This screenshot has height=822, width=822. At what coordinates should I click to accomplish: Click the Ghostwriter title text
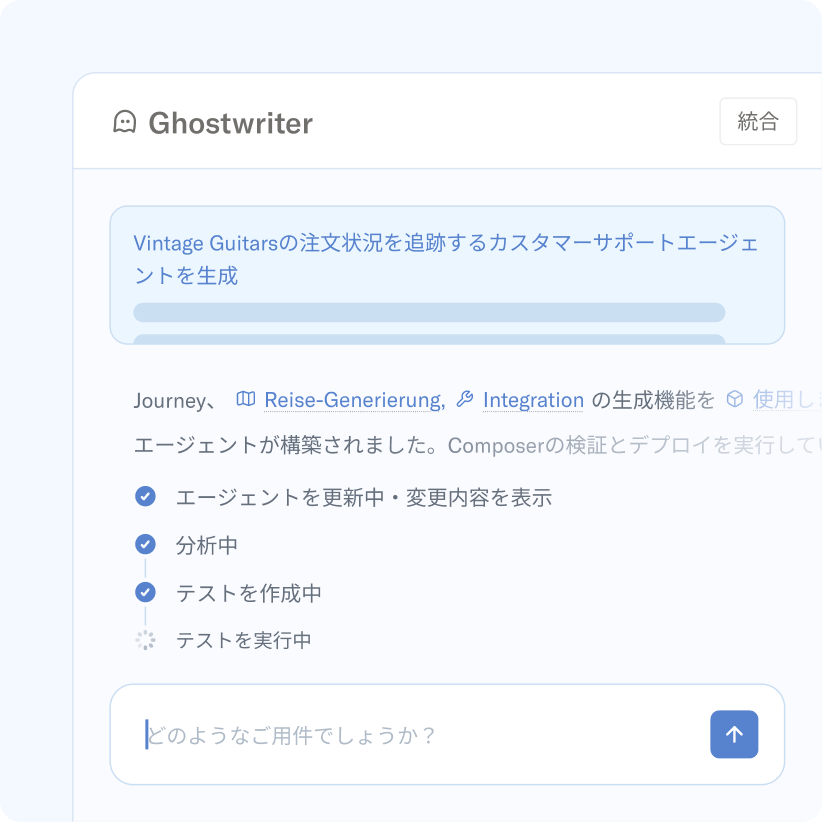pos(231,123)
